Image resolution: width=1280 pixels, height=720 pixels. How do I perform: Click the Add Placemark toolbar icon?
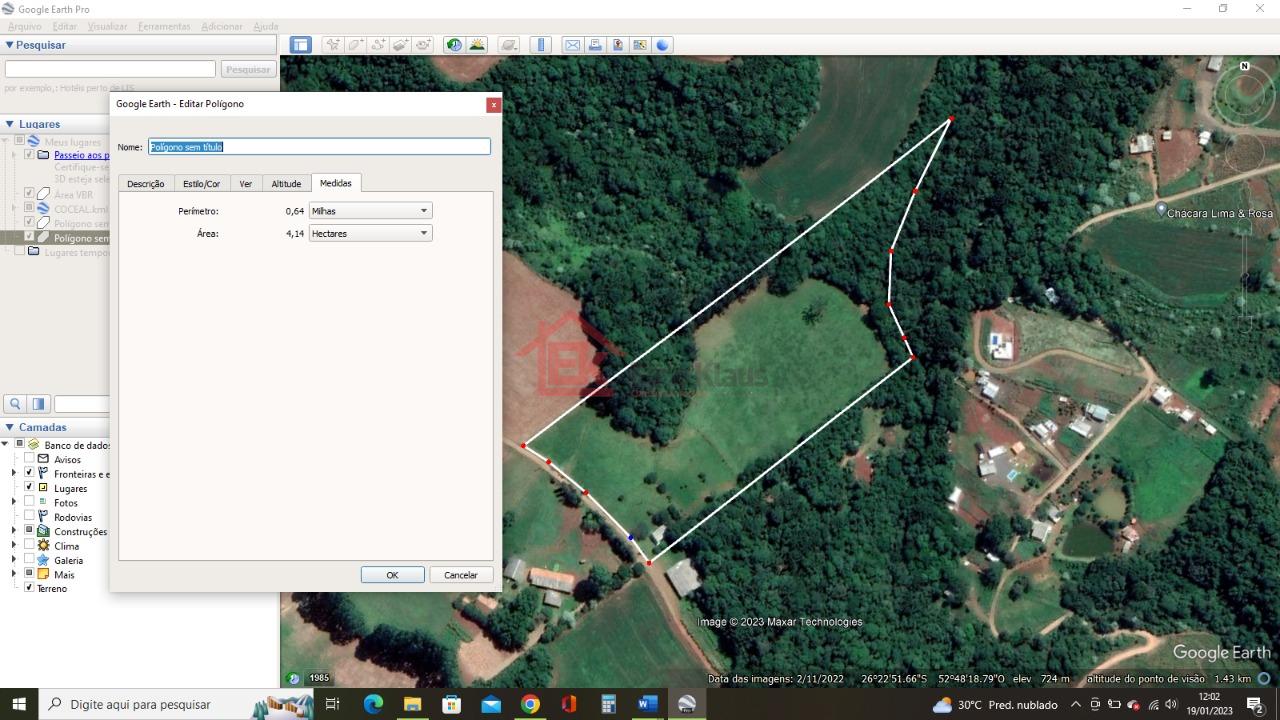(332, 45)
